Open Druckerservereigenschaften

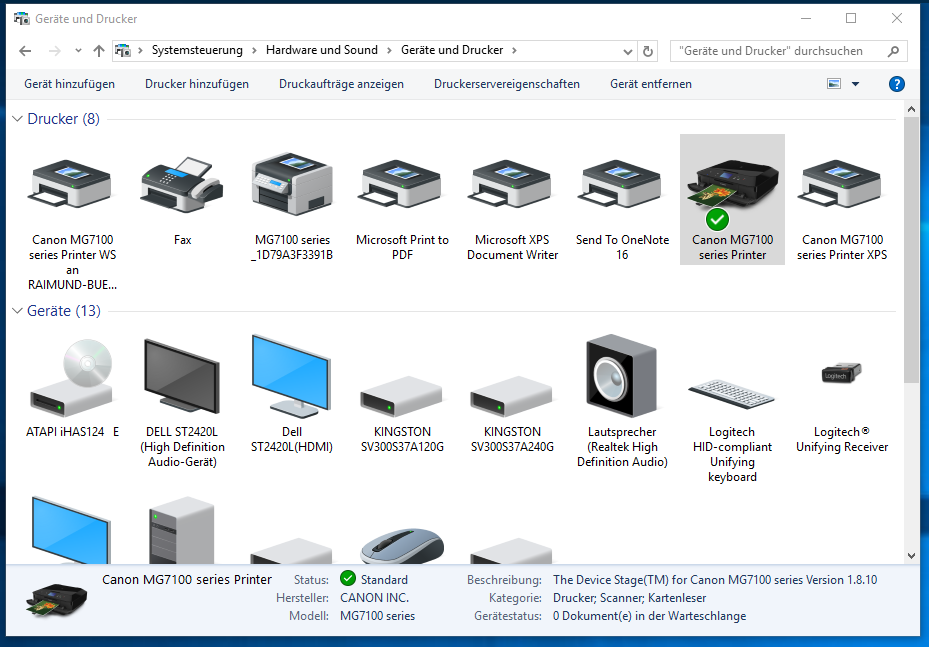(x=507, y=84)
